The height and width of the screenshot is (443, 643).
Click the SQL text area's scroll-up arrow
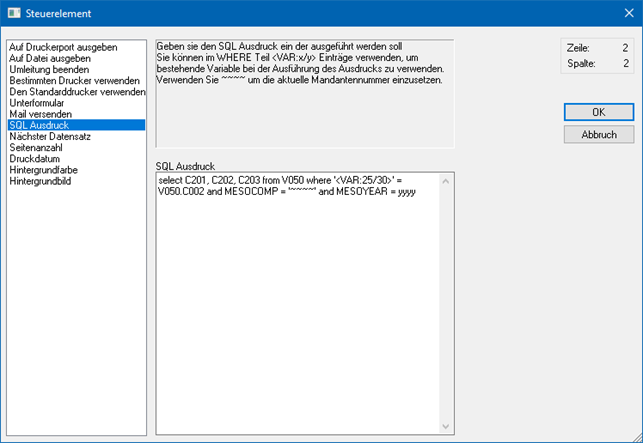[x=446, y=180]
